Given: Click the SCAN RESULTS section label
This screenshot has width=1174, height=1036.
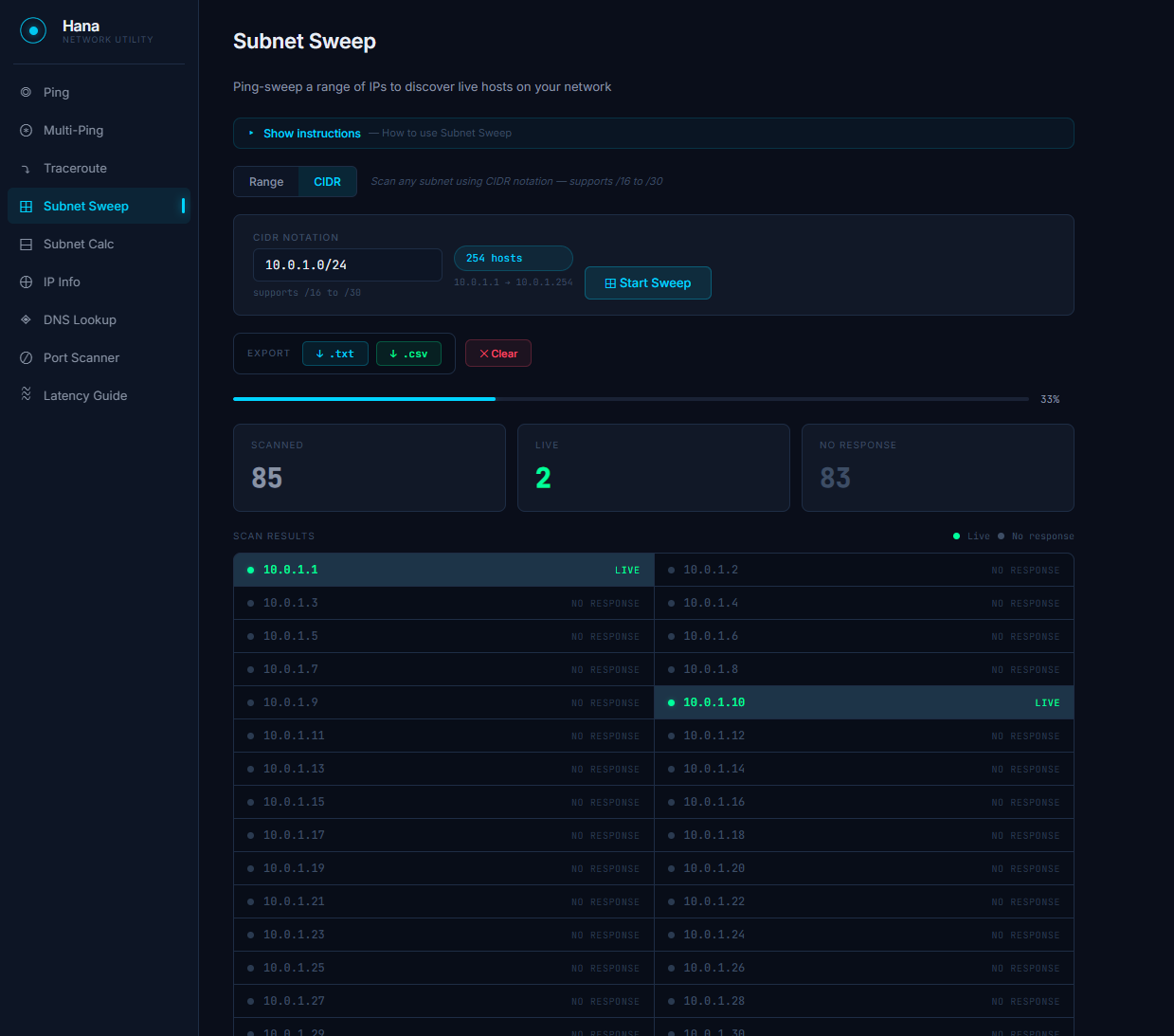Looking at the screenshot, I should pyautogui.click(x=274, y=536).
